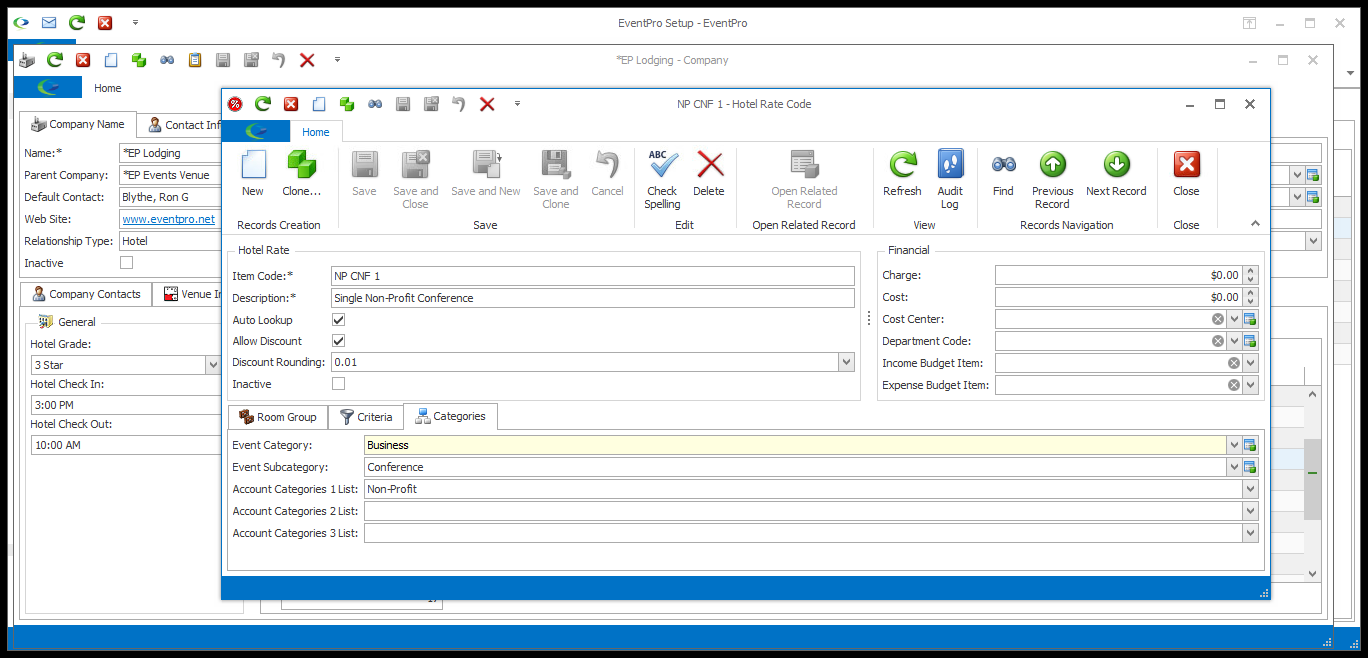
Task: Click Save and New in ribbon
Action: click(486, 174)
